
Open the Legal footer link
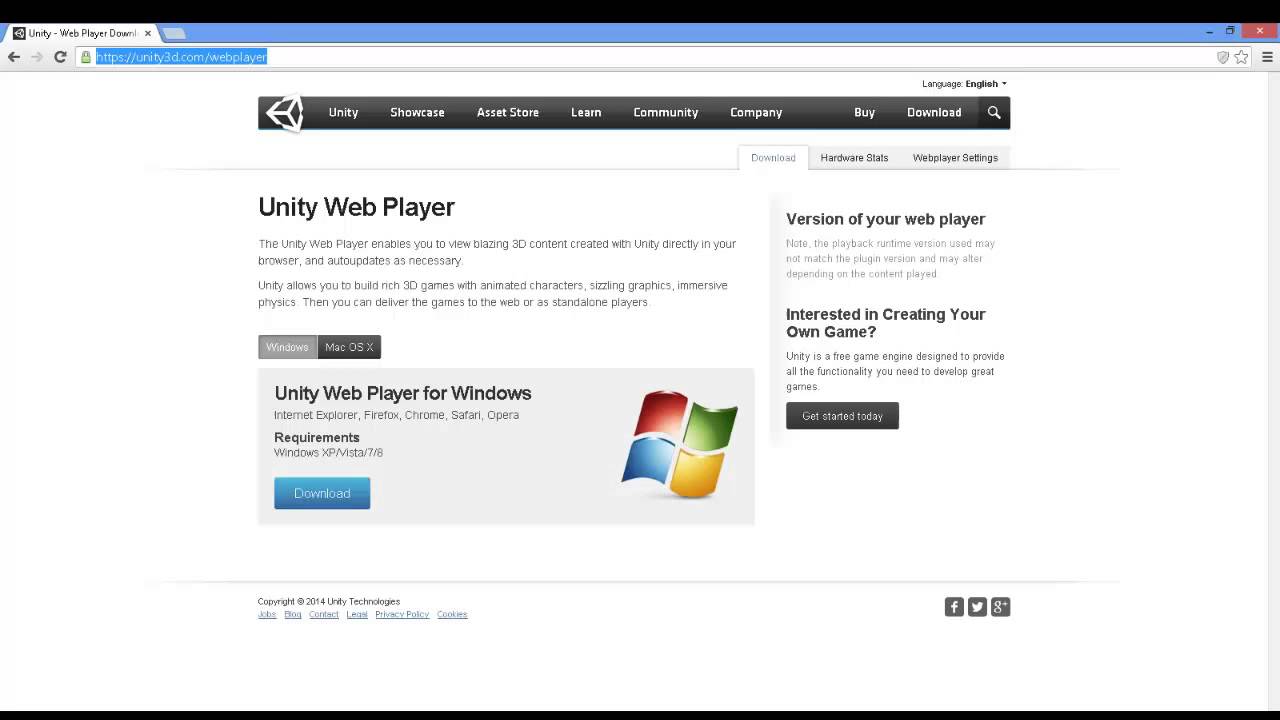[x=357, y=614]
